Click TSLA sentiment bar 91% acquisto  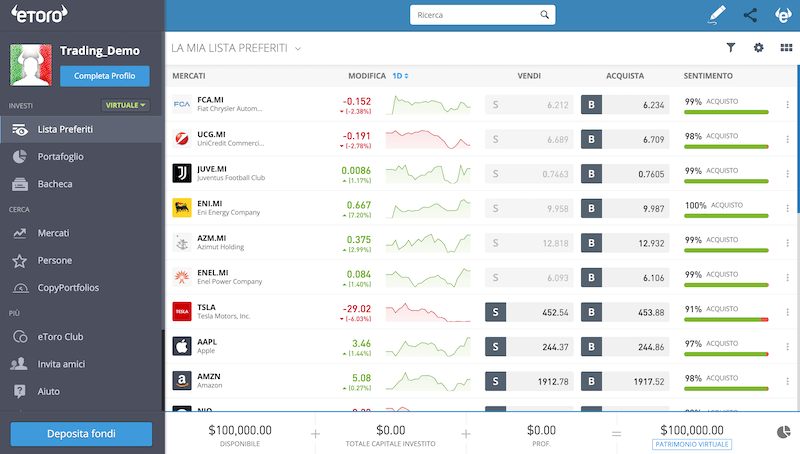[x=726, y=319]
